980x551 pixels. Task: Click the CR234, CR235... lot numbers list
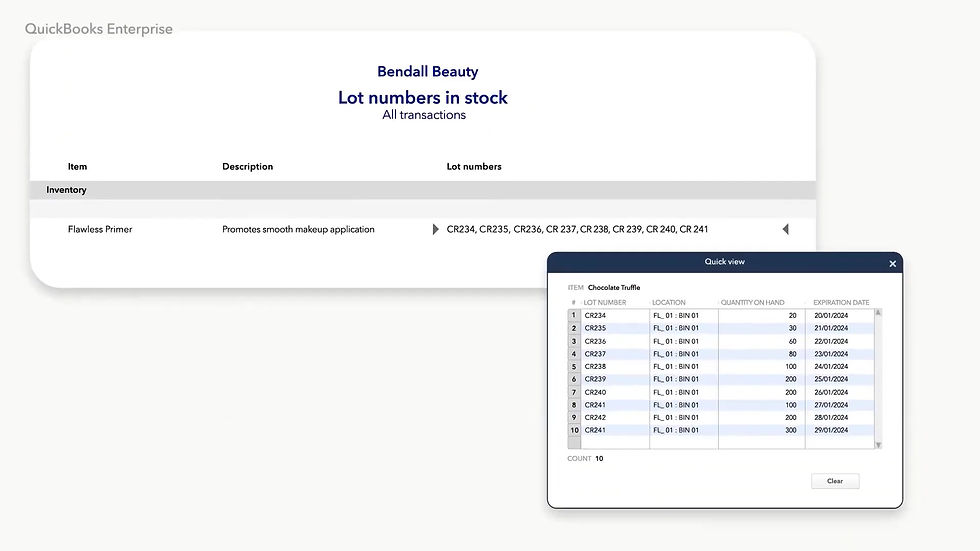tap(578, 229)
